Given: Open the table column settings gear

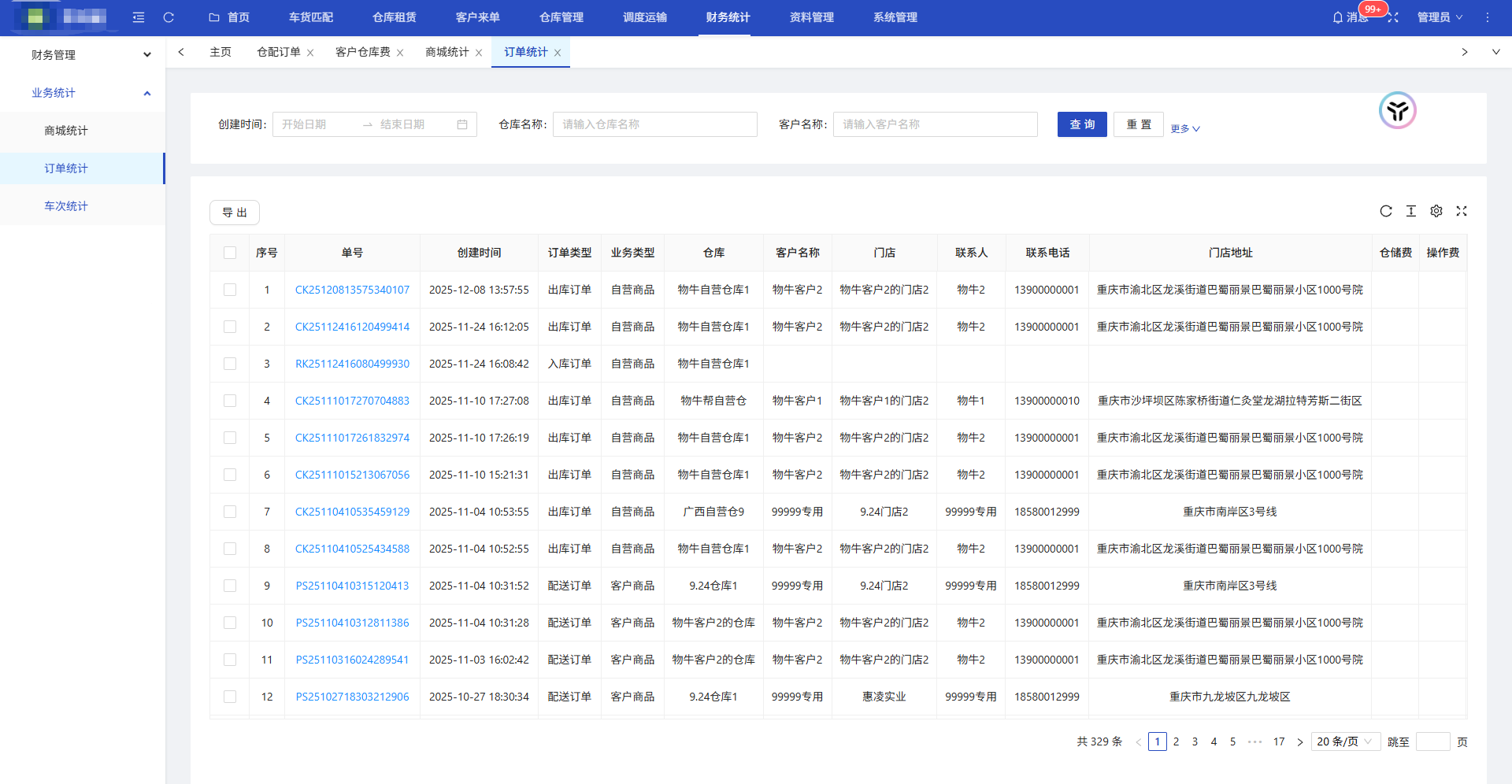Looking at the screenshot, I should coord(1436,211).
